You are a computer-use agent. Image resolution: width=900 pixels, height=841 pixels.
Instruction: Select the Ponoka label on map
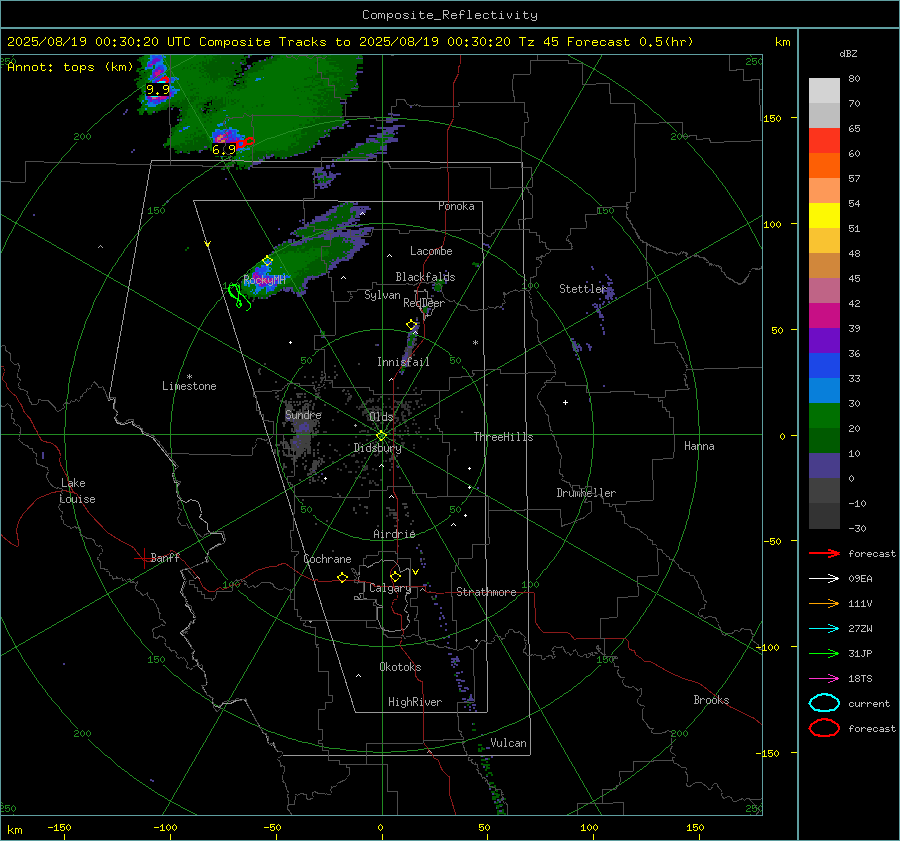tap(456, 206)
